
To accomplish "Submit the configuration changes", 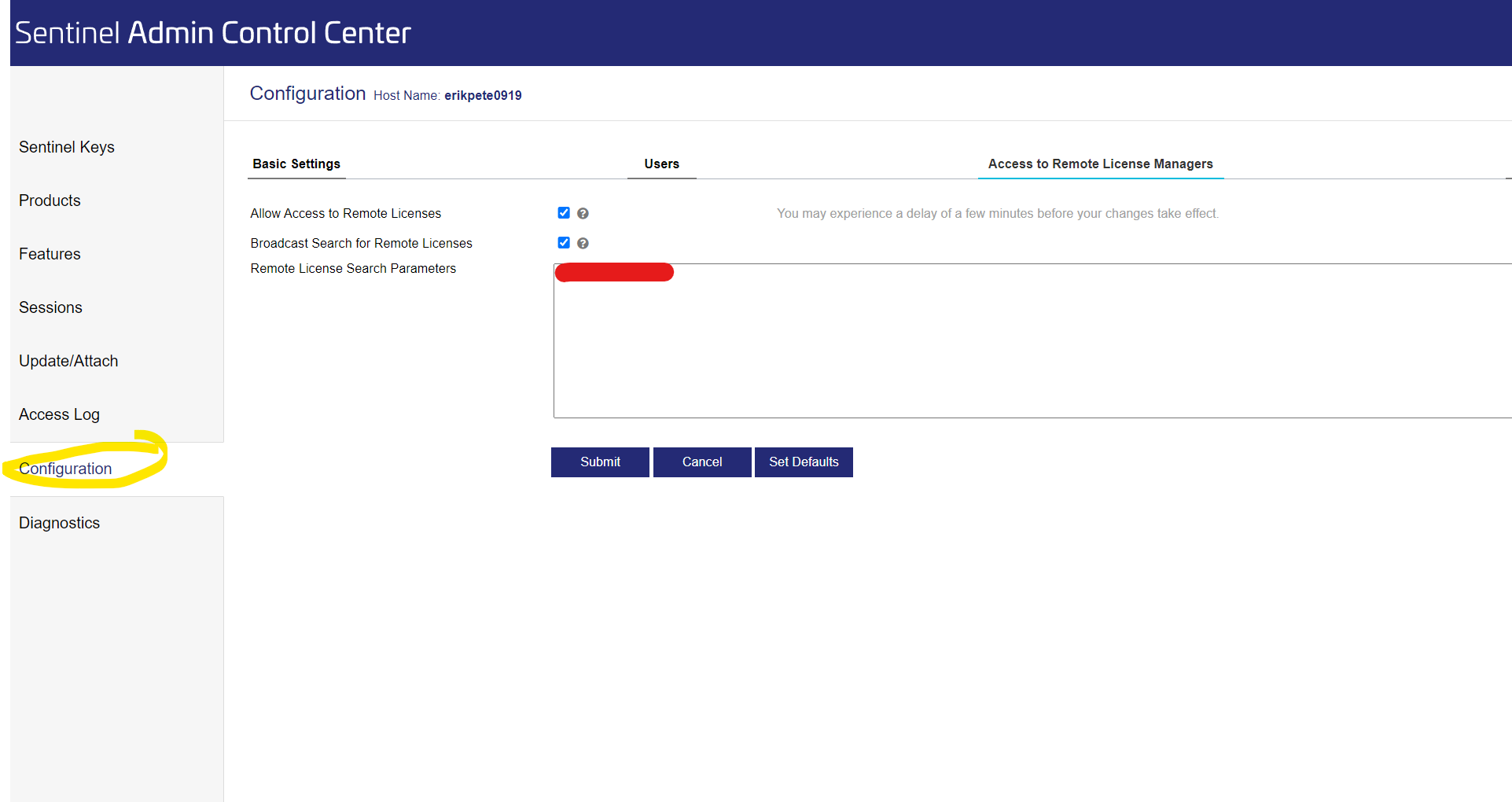I will pyautogui.click(x=600, y=462).
